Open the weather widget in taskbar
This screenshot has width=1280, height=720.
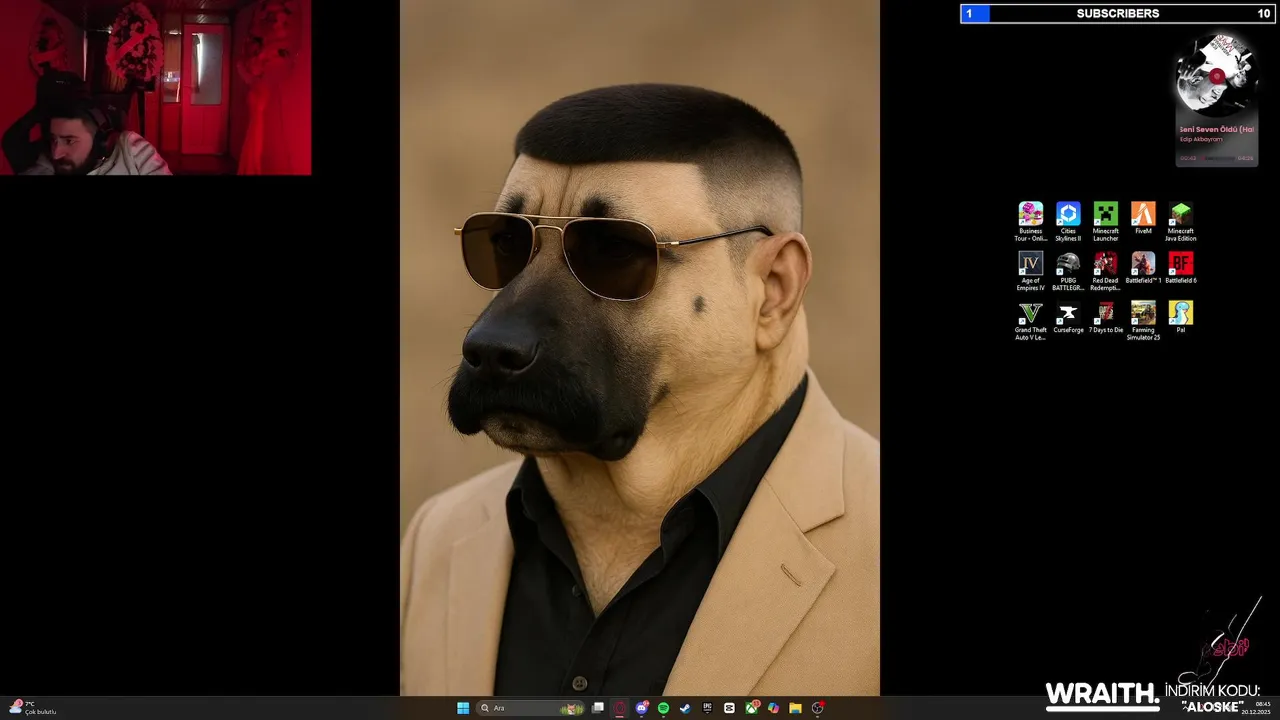click(x=33, y=707)
